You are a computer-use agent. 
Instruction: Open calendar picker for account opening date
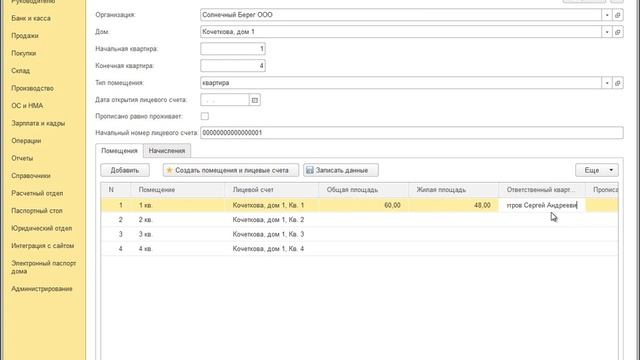tap(255, 100)
